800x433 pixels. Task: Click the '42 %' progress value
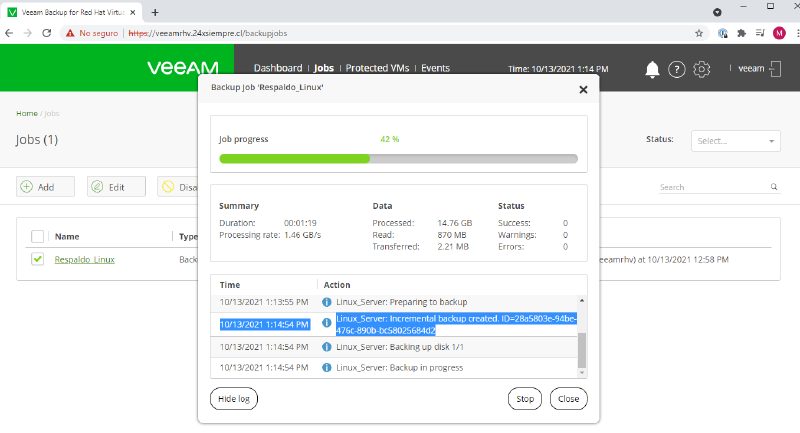tap(390, 139)
